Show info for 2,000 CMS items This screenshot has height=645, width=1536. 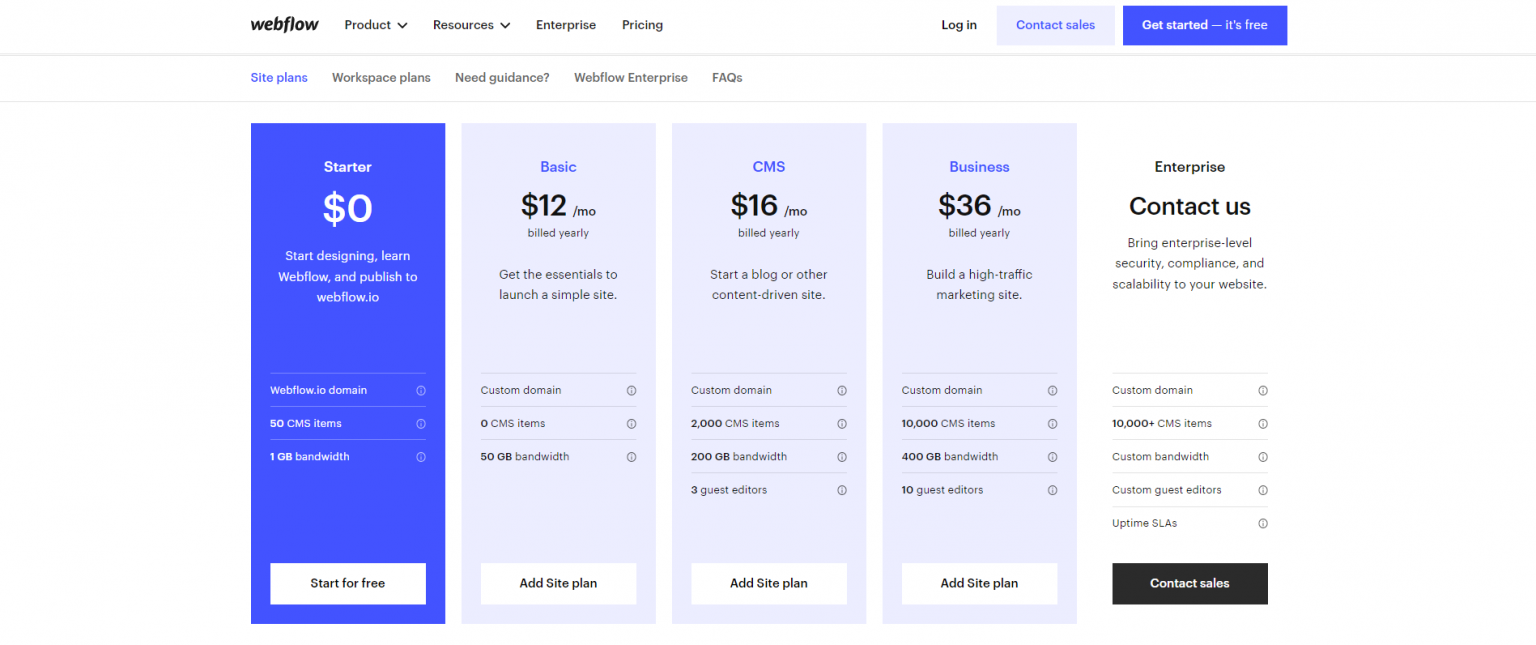(842, 424)
